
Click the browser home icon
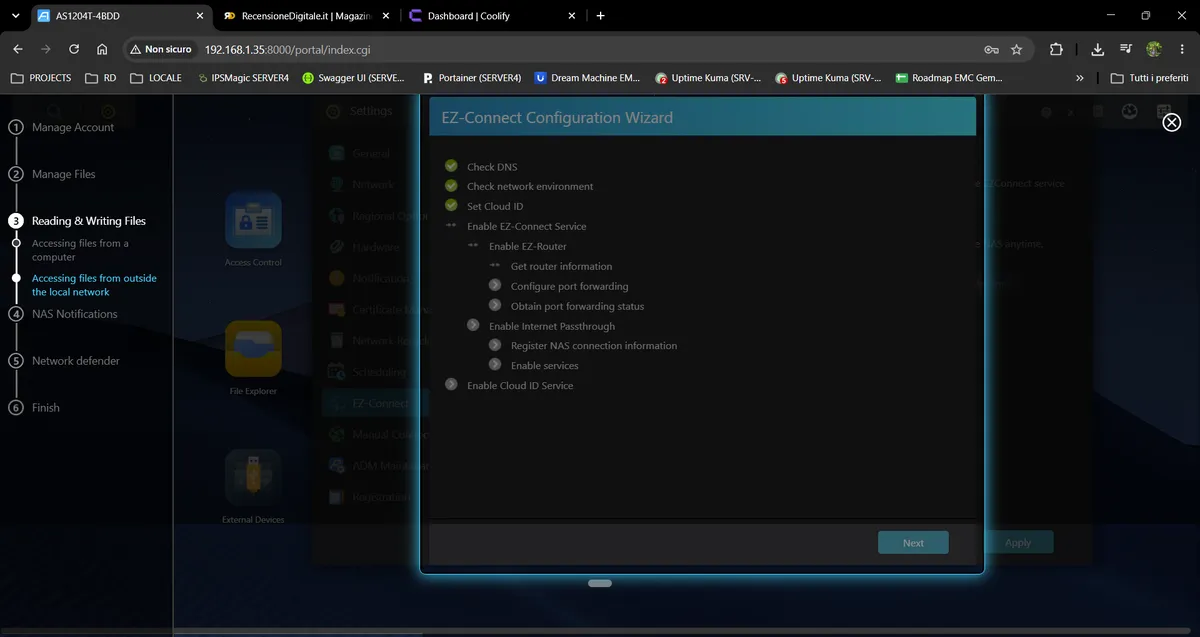(x=102, y=49)
